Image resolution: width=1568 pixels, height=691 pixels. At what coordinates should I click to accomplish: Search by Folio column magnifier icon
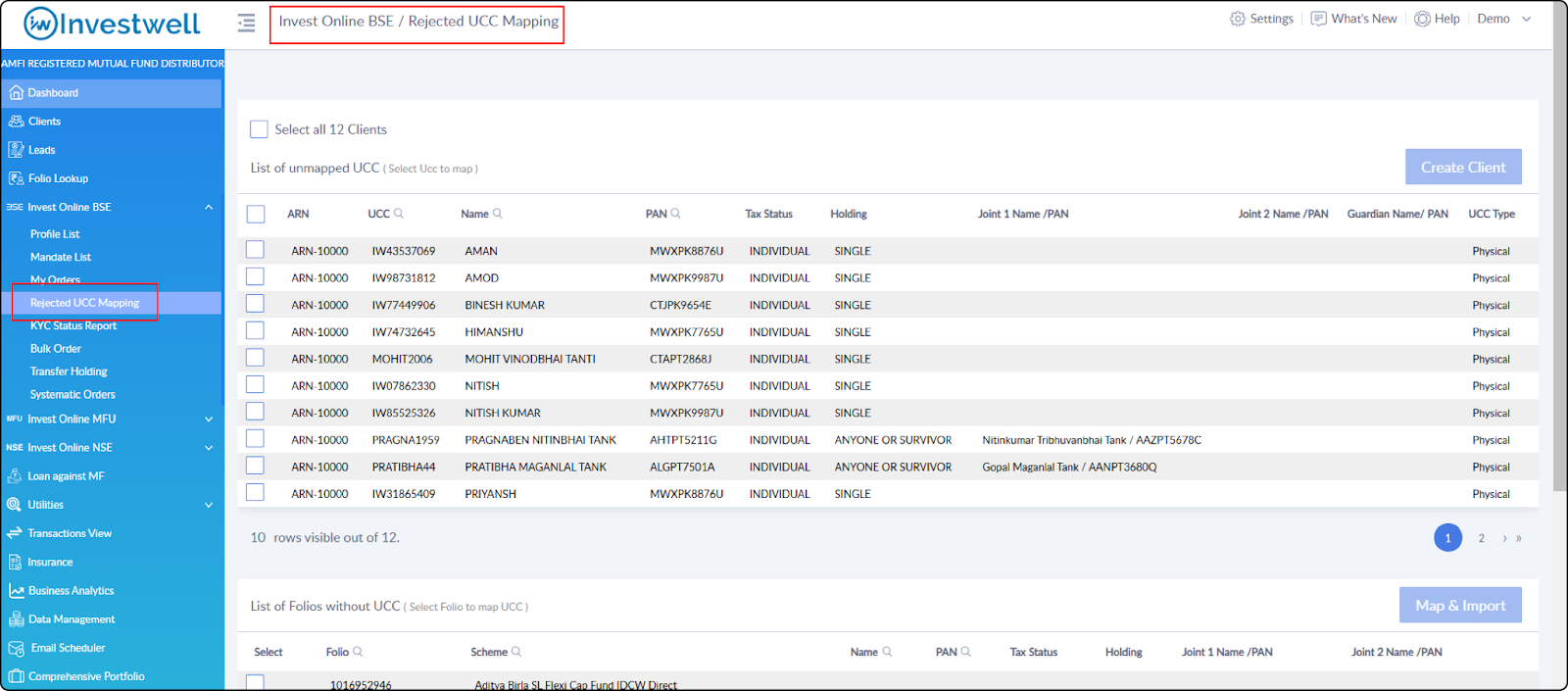[358, 652]
